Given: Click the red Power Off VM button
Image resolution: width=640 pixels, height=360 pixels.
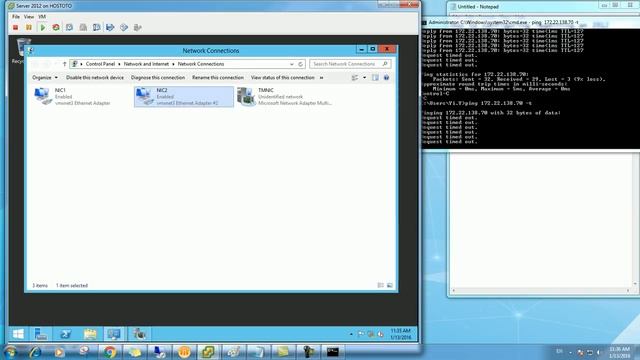Looking at the screenshot, I should (16, 27).
